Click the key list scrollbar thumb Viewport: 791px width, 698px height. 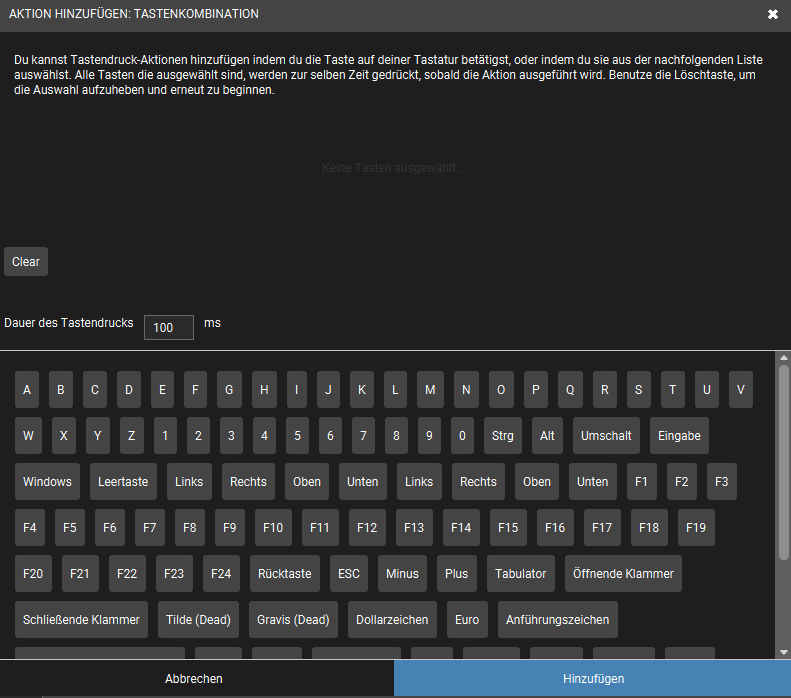tap(784, 460)
